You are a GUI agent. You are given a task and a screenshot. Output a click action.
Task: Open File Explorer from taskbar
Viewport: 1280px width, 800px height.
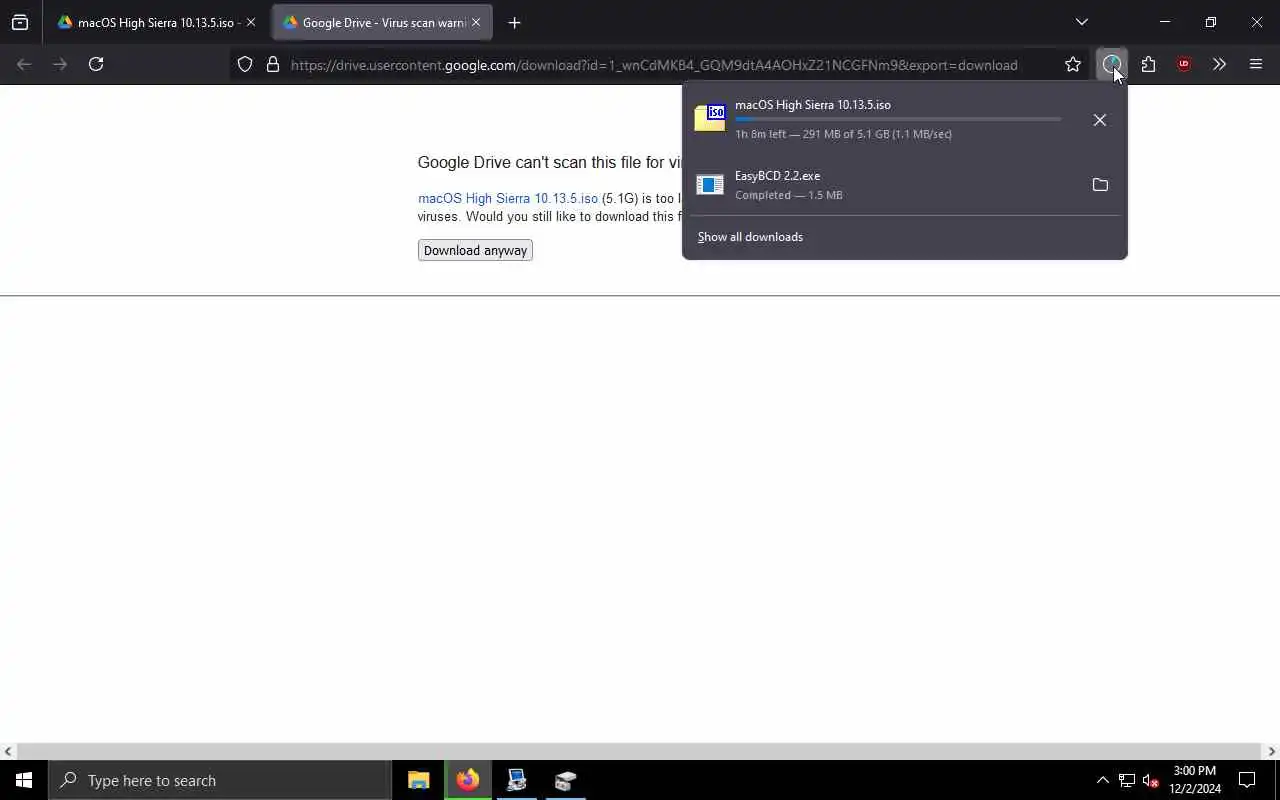pos(418,780)
